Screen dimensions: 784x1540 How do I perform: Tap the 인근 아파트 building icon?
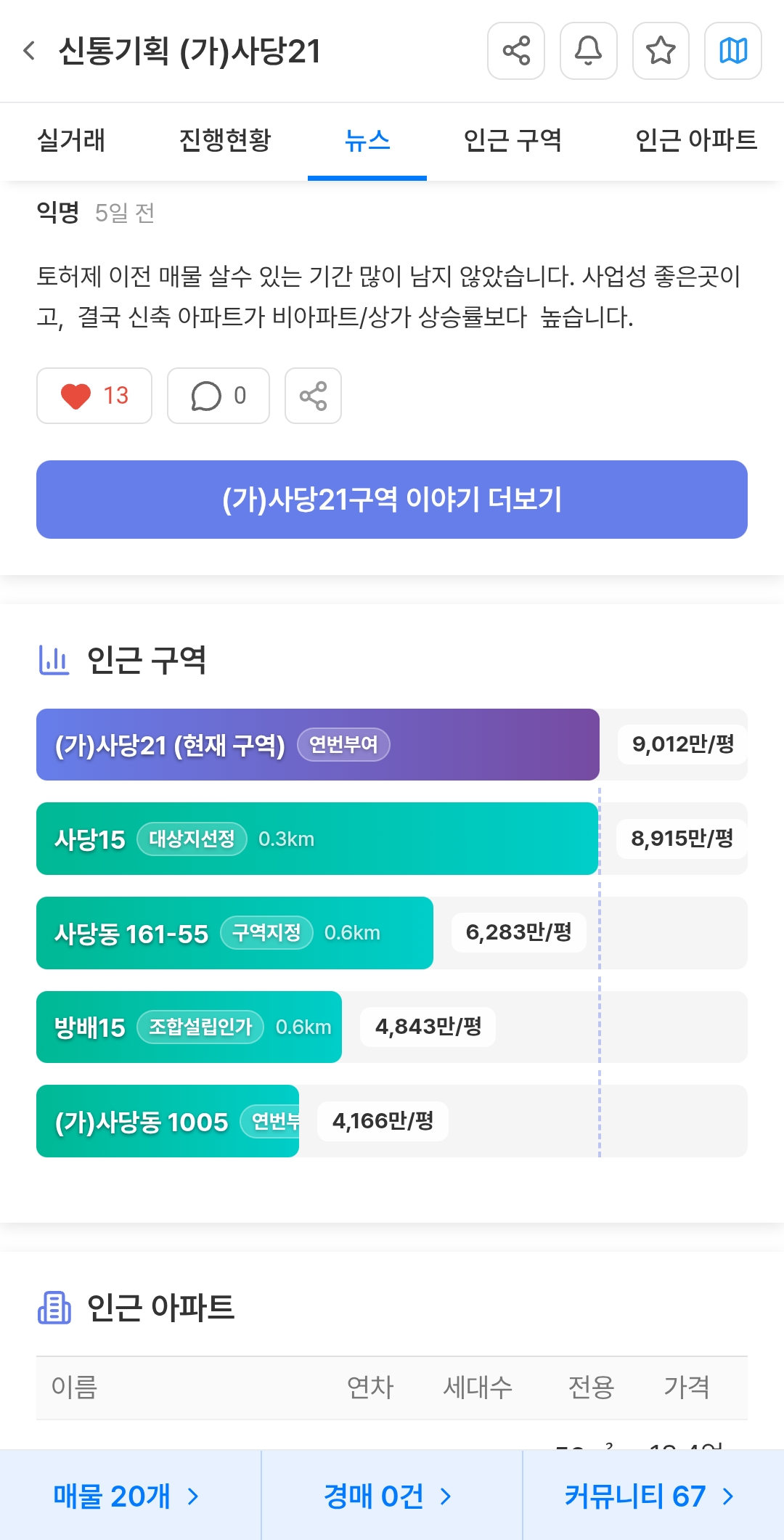tap(54, 1308)
